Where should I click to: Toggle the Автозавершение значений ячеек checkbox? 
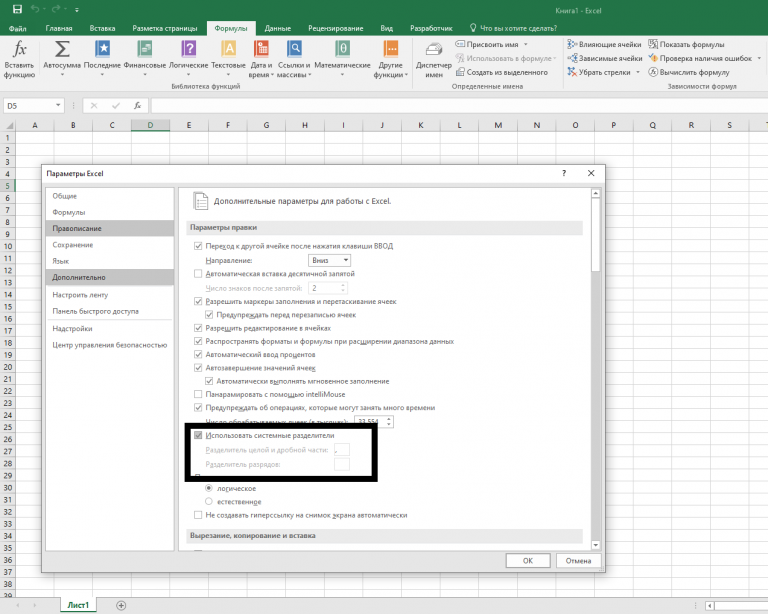click(x=198, y=367)
